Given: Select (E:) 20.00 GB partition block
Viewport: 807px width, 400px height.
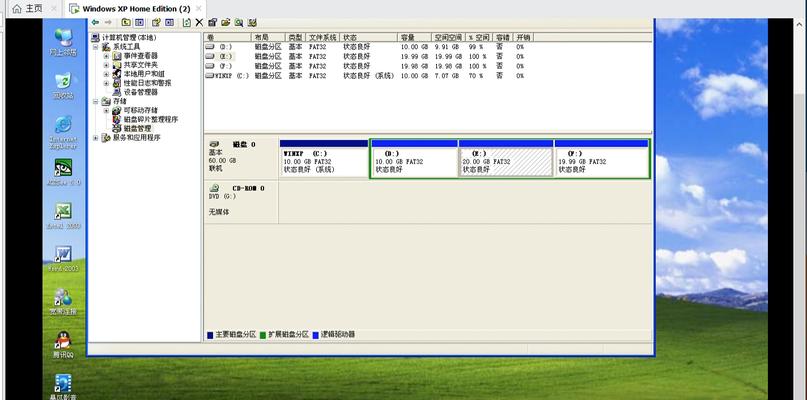Looking at the screenshot, I should 506,159.
